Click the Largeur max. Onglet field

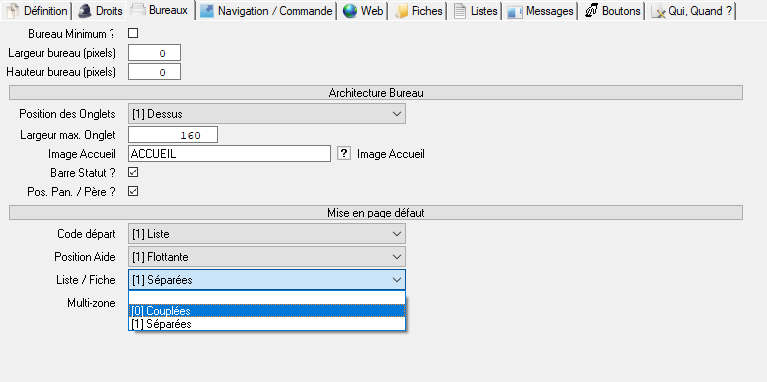point(173,135)
